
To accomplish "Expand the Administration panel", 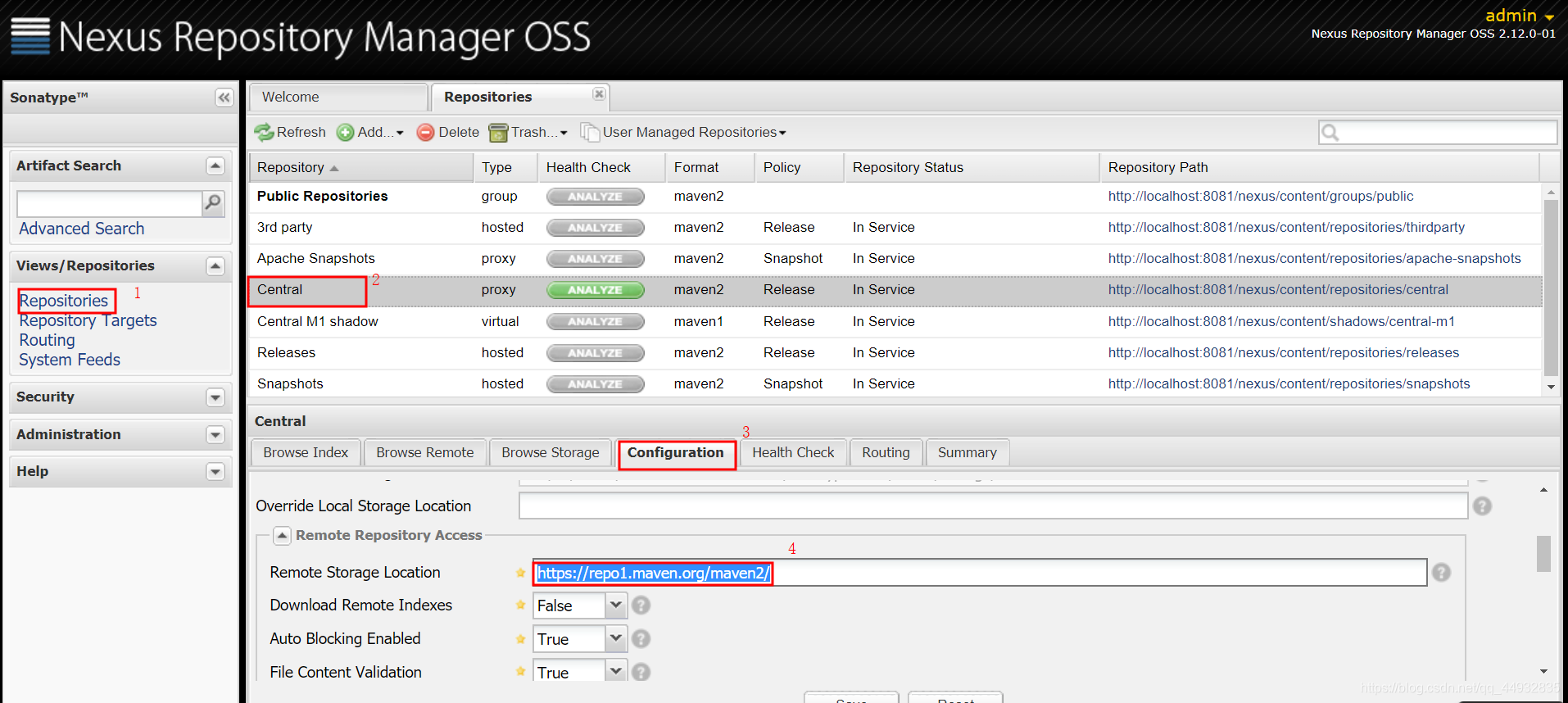I will pos(215,434).
